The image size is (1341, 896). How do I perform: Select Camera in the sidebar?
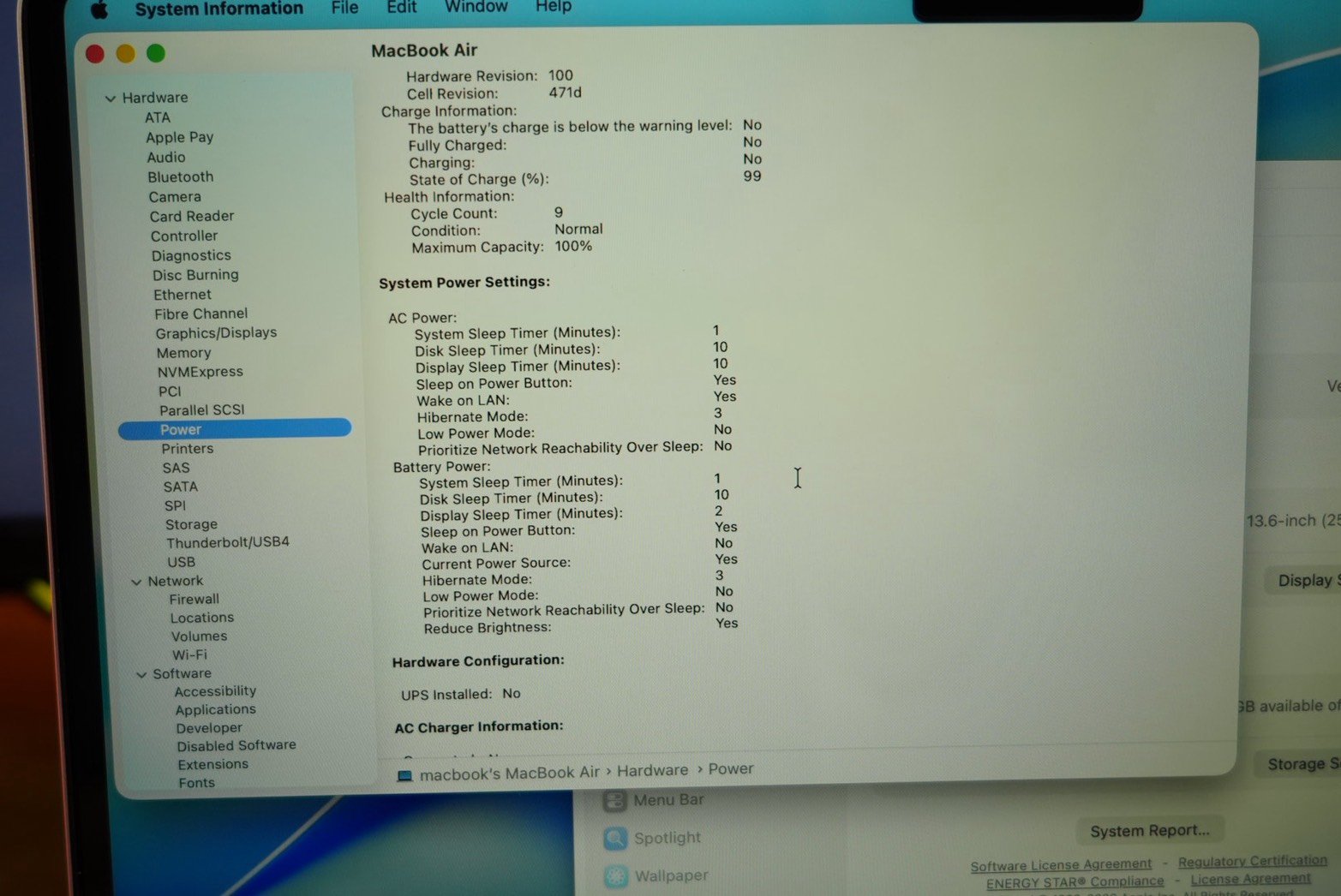(x=175, y=196)
